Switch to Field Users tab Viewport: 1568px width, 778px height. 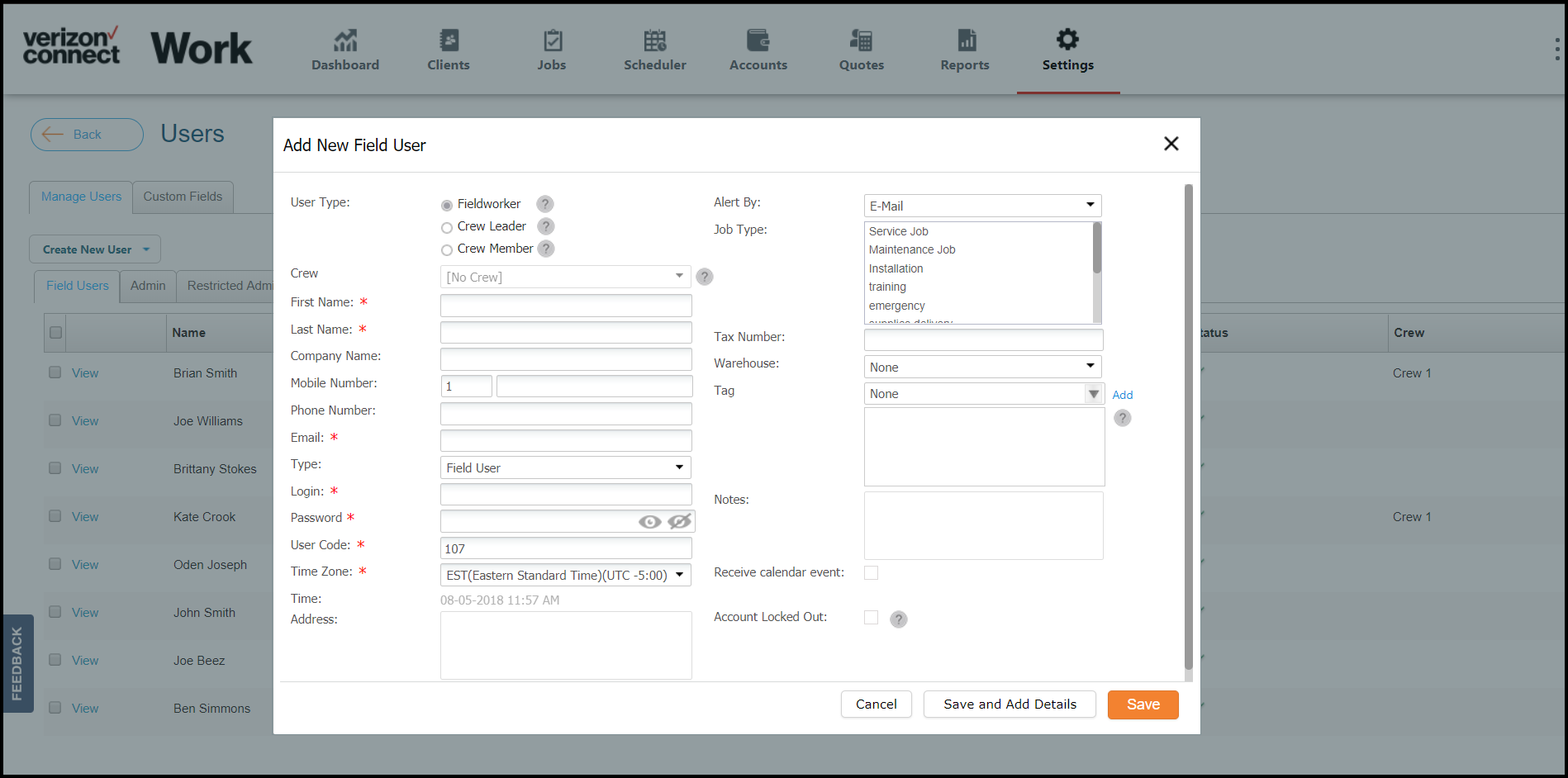[77, 286]
